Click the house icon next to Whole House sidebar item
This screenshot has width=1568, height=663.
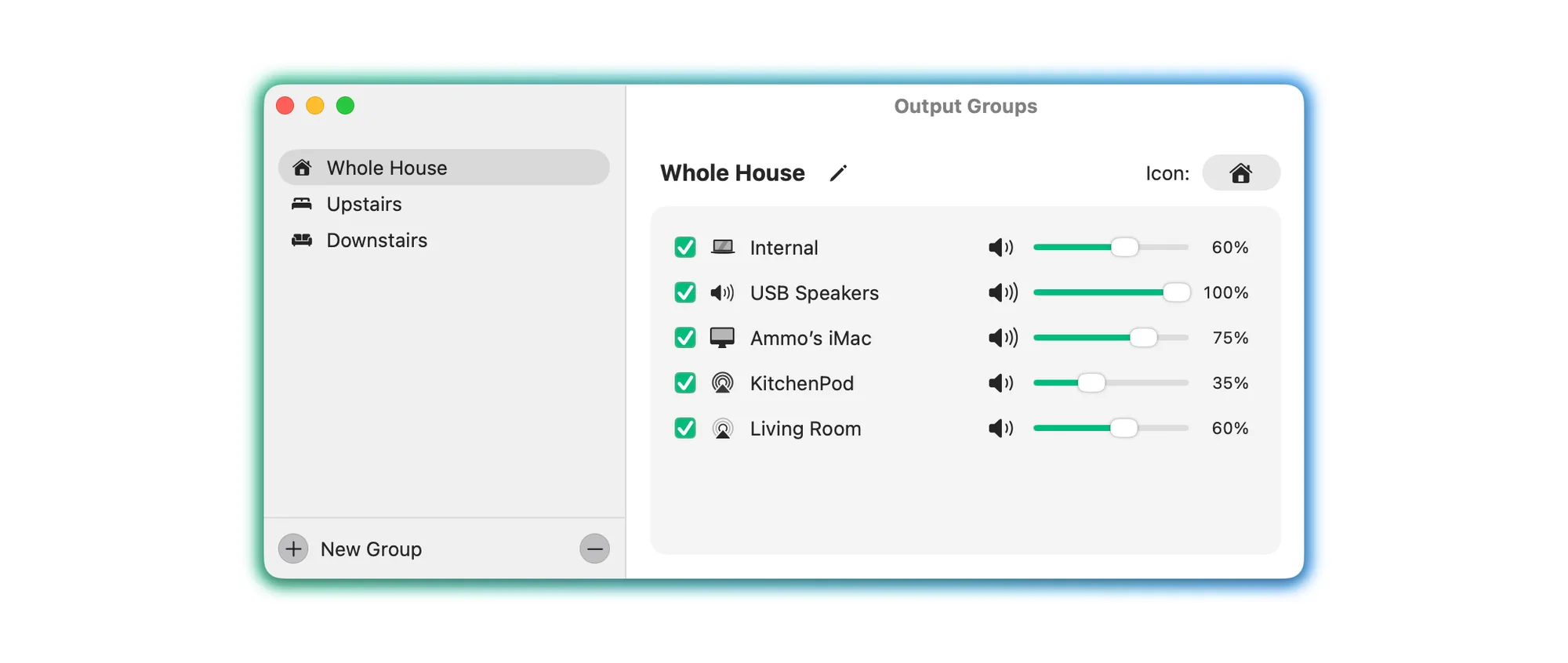tap(302, 168)
